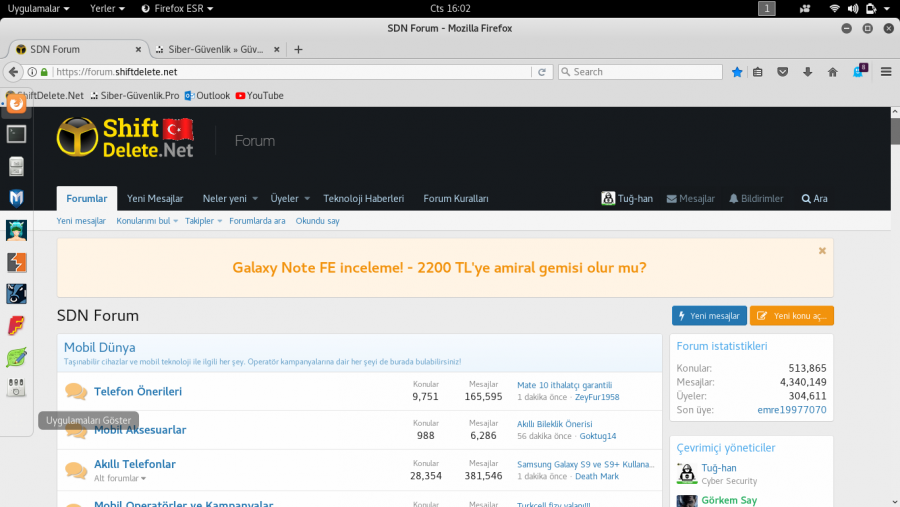
Task: Open the Galaxy Note FE inceleme link
Action: pos(439,268)
